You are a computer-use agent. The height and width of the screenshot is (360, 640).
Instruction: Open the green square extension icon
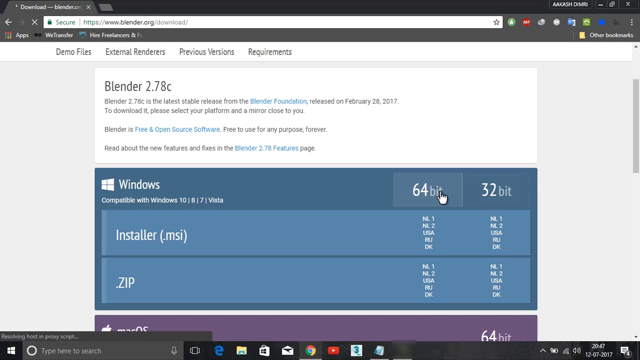click(x=587, y=22)
